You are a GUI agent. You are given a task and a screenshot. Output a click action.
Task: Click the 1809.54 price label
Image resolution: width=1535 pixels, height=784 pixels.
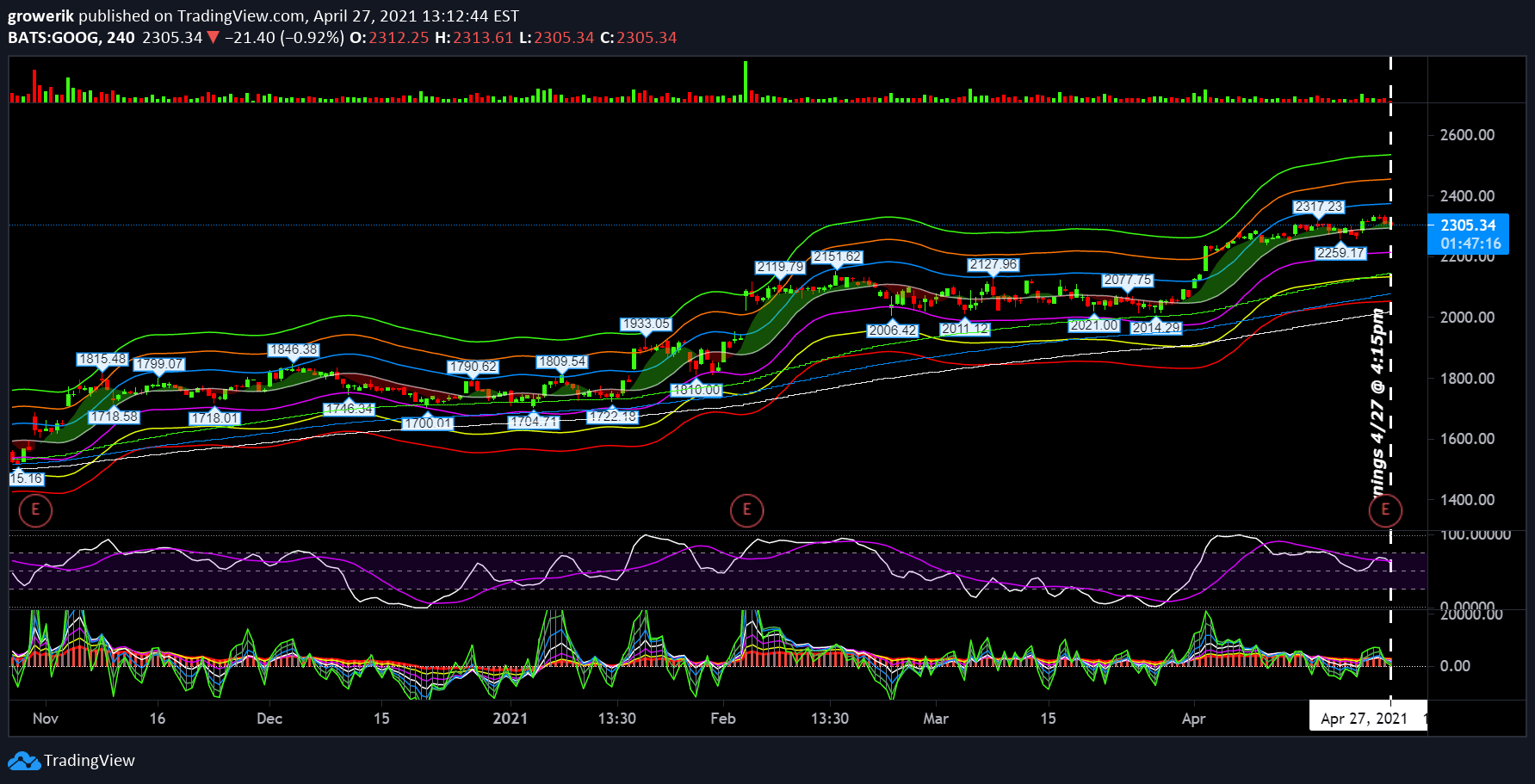click(561, 362)
